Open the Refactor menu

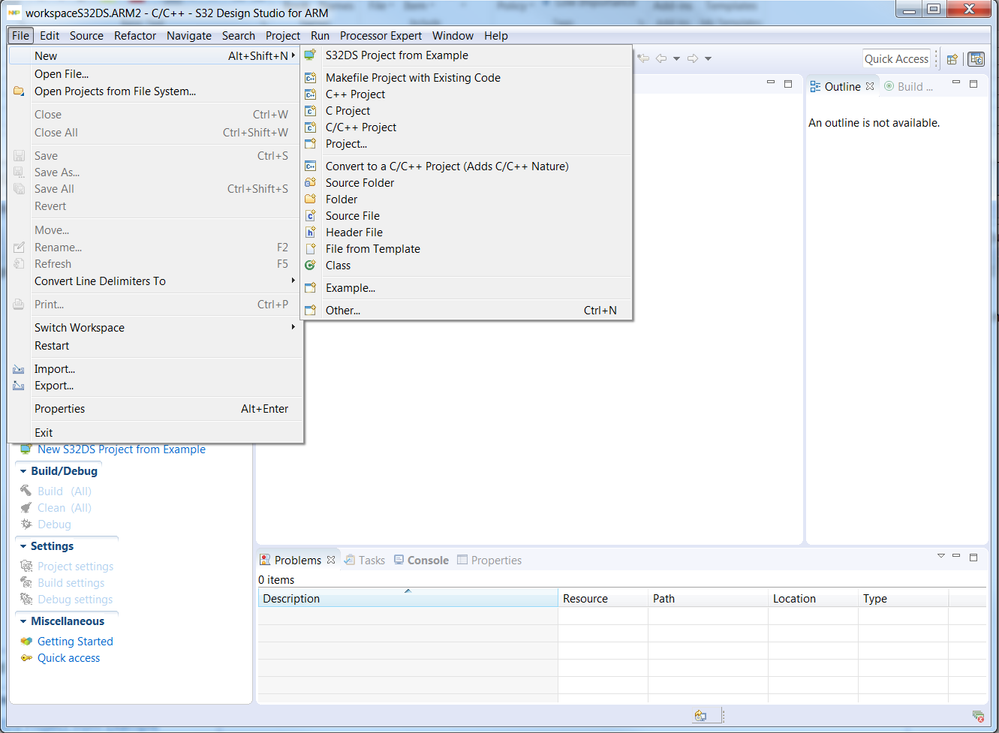(x=135, y=36)
